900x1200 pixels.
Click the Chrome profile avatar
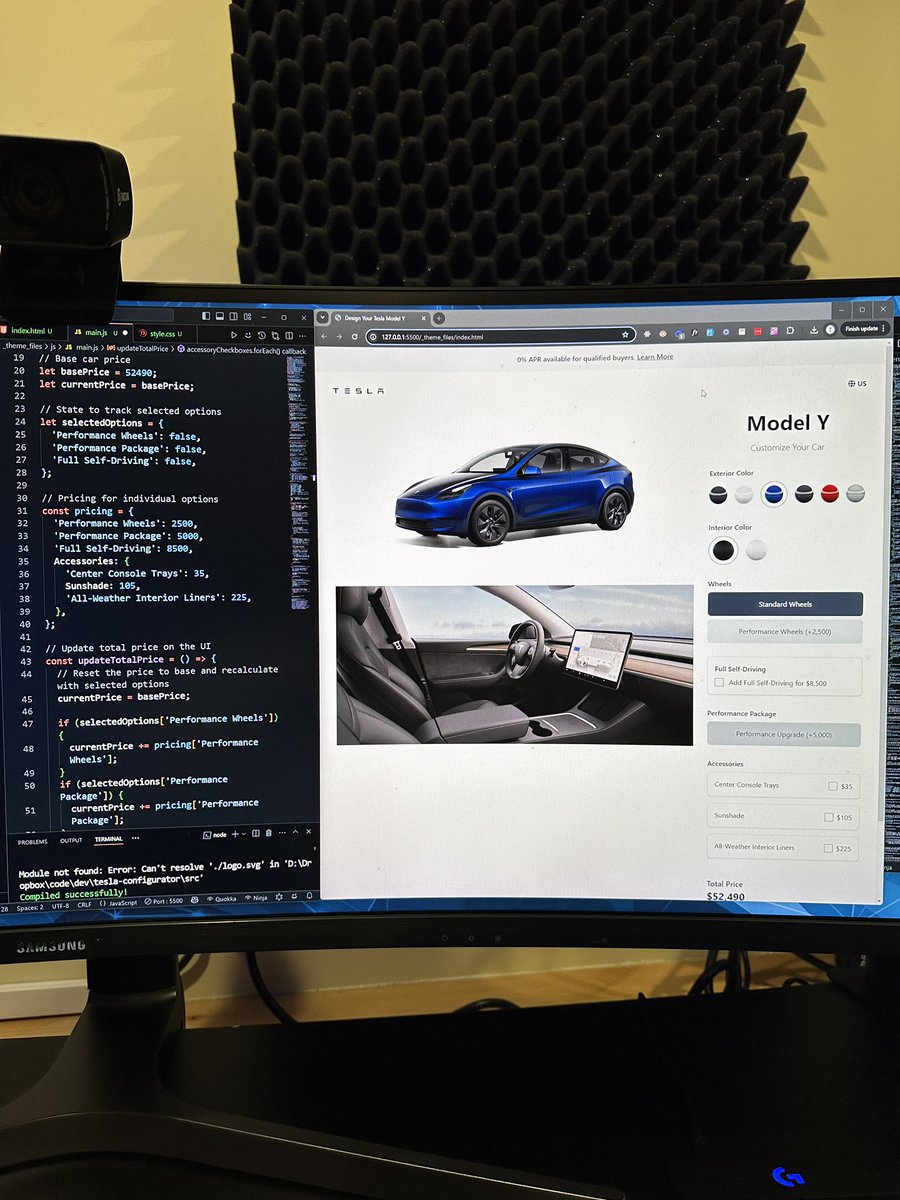click(x=830, y=329)
